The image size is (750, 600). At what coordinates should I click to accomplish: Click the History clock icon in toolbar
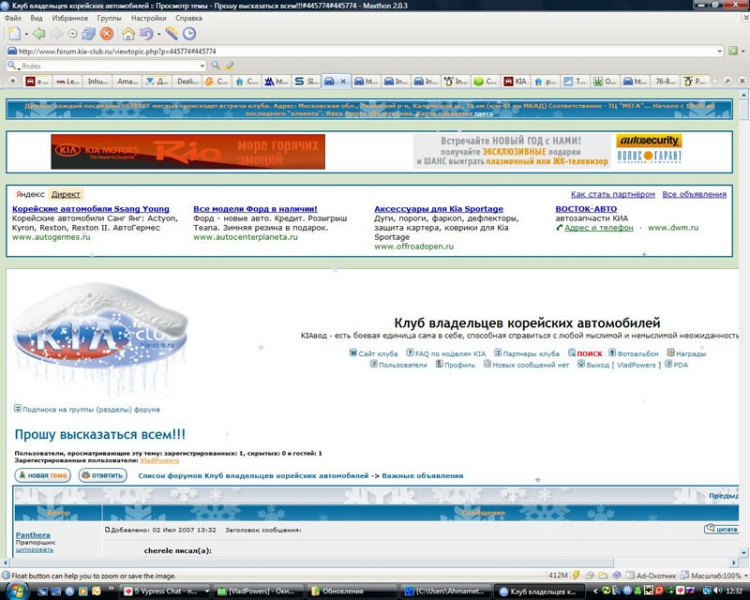tap(189, 33)
